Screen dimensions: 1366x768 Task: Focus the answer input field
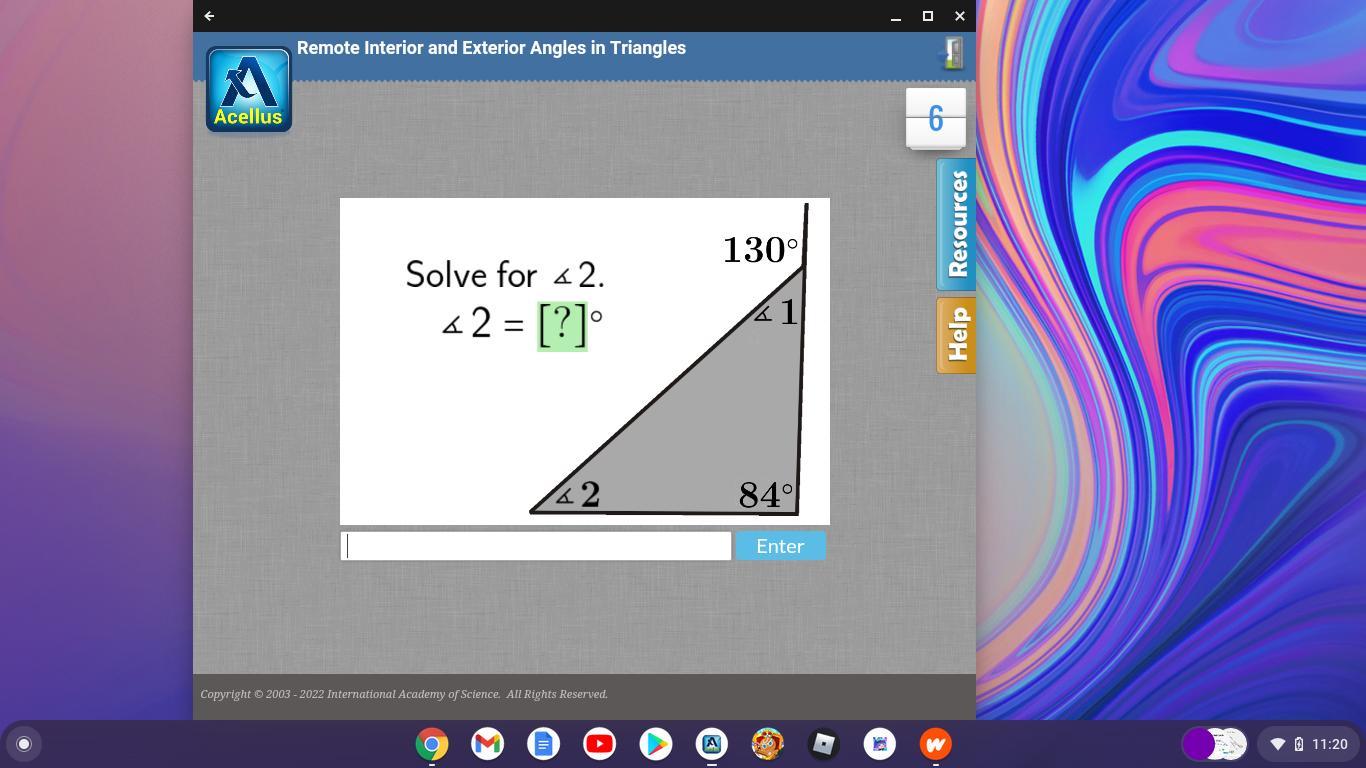pos(536,546)
